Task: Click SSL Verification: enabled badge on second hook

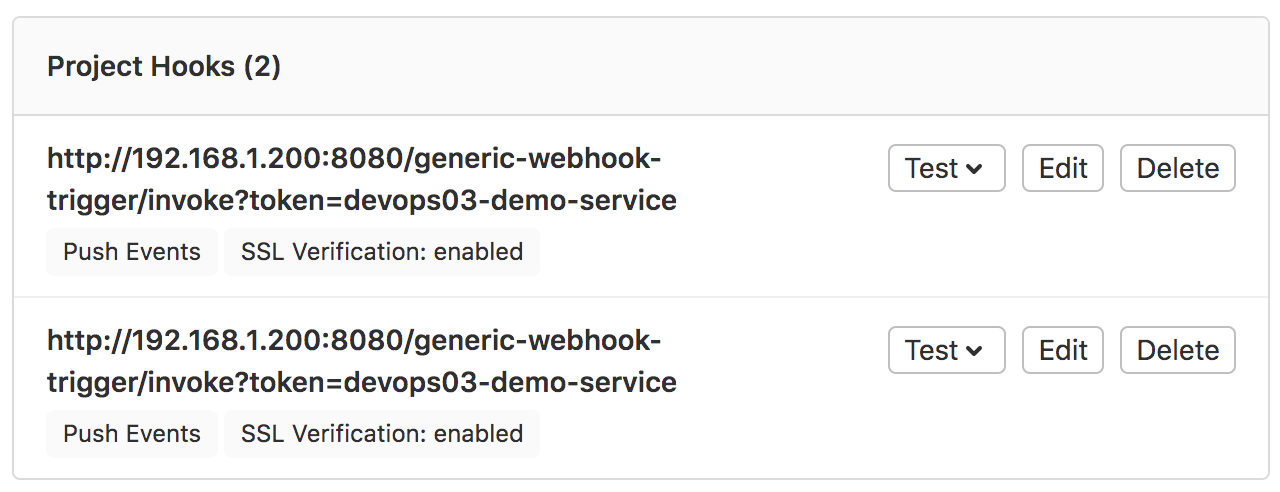Action: (x=382, y=434)
